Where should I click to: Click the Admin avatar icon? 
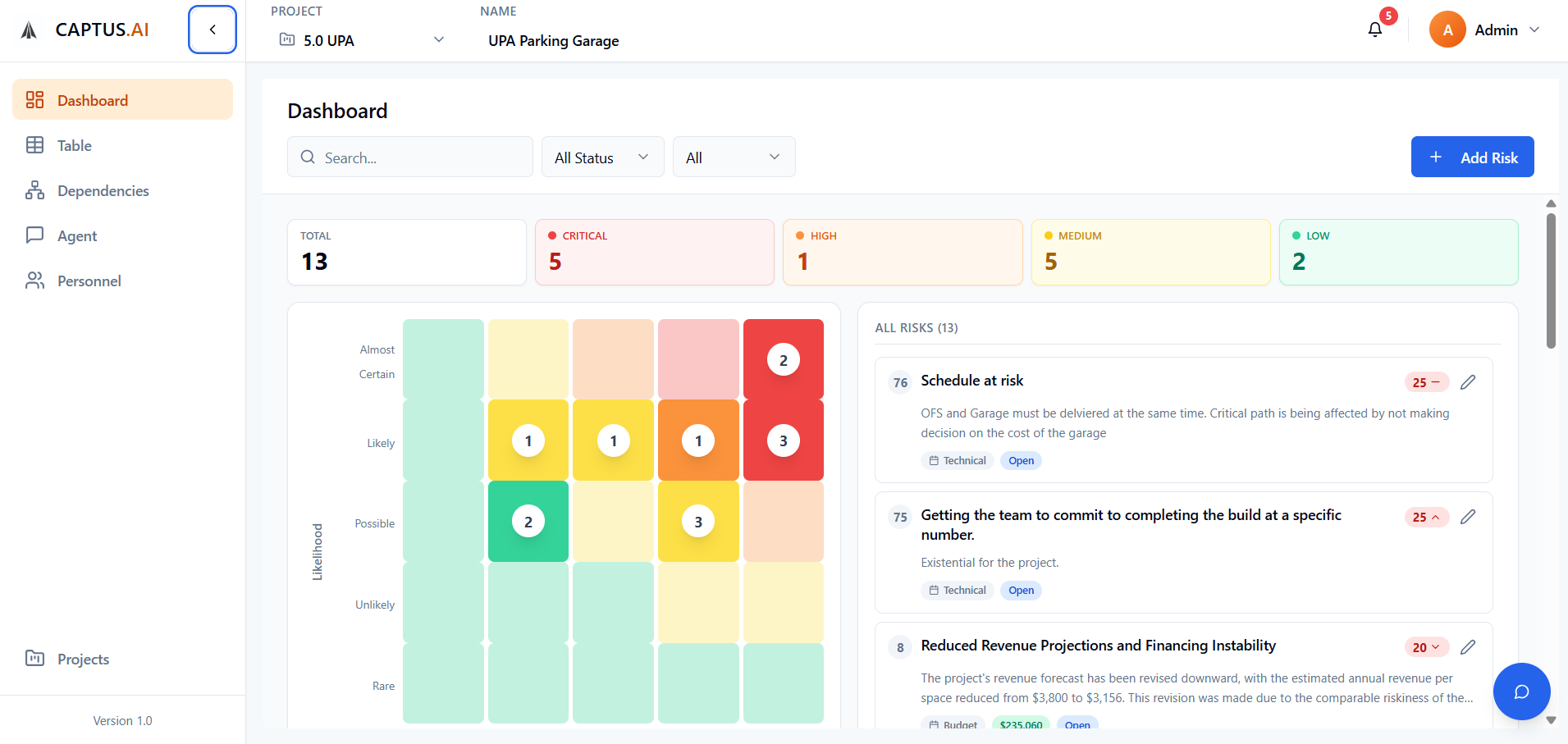[x=1447, y=30]
